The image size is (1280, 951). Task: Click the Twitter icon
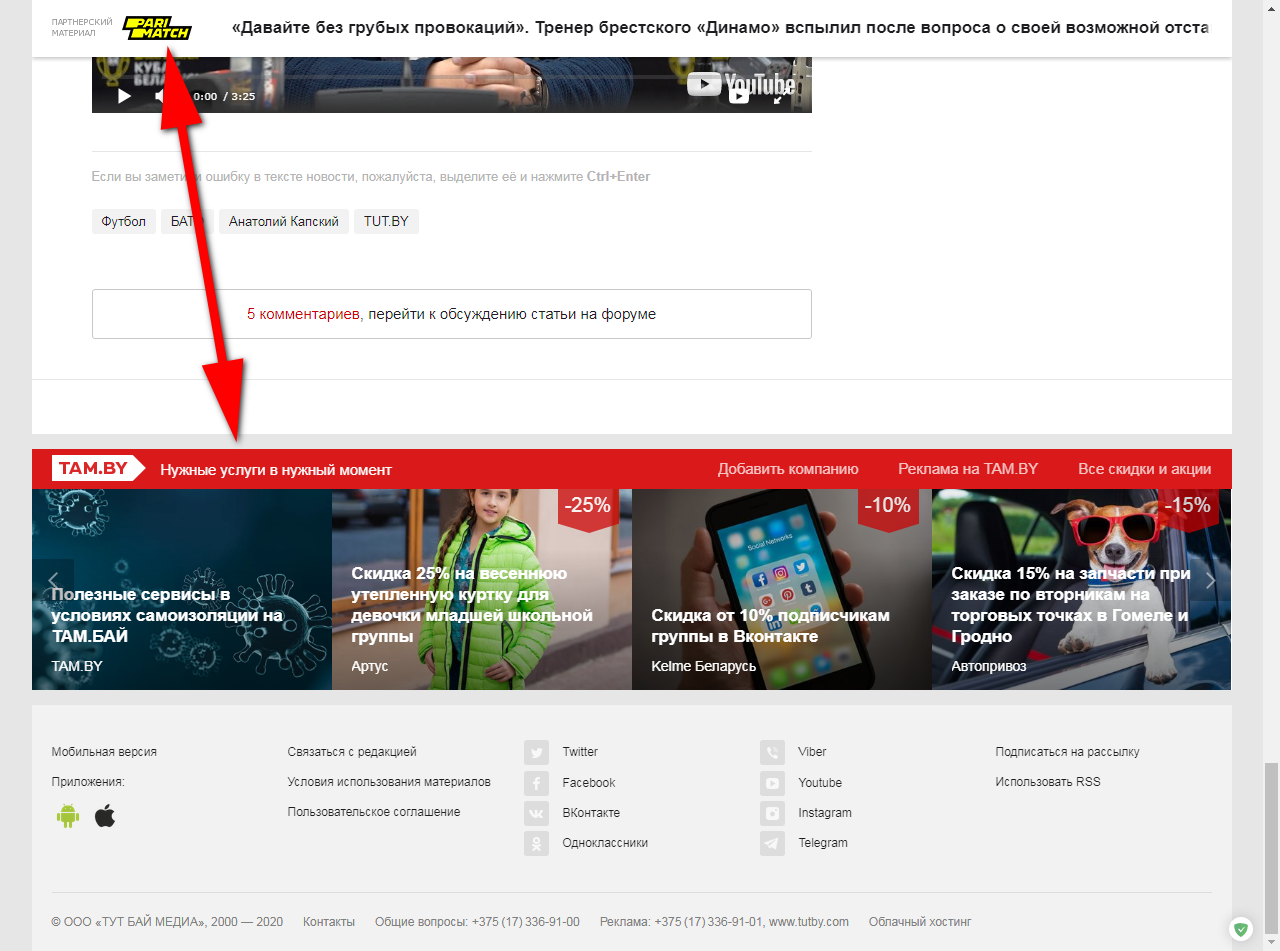pyautogui.click(x=537, y=753)
